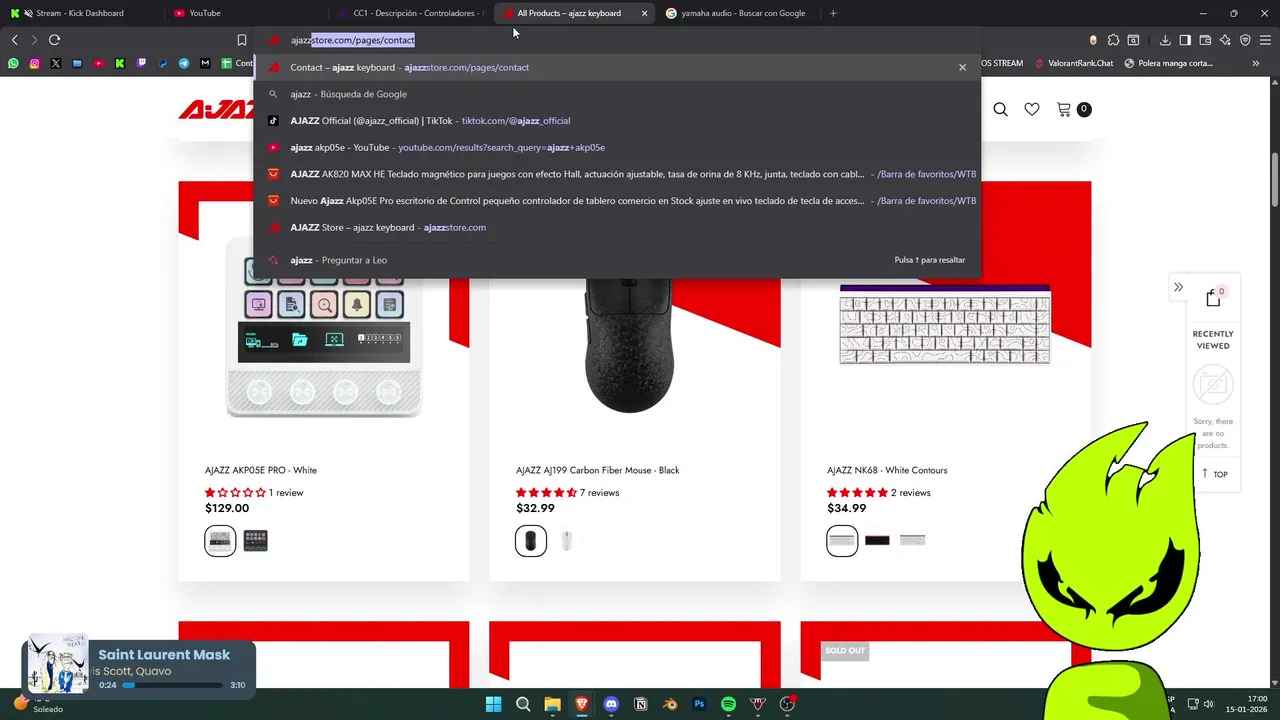Toggle the browser sidebar panel icon

(x=1185, y=40)
